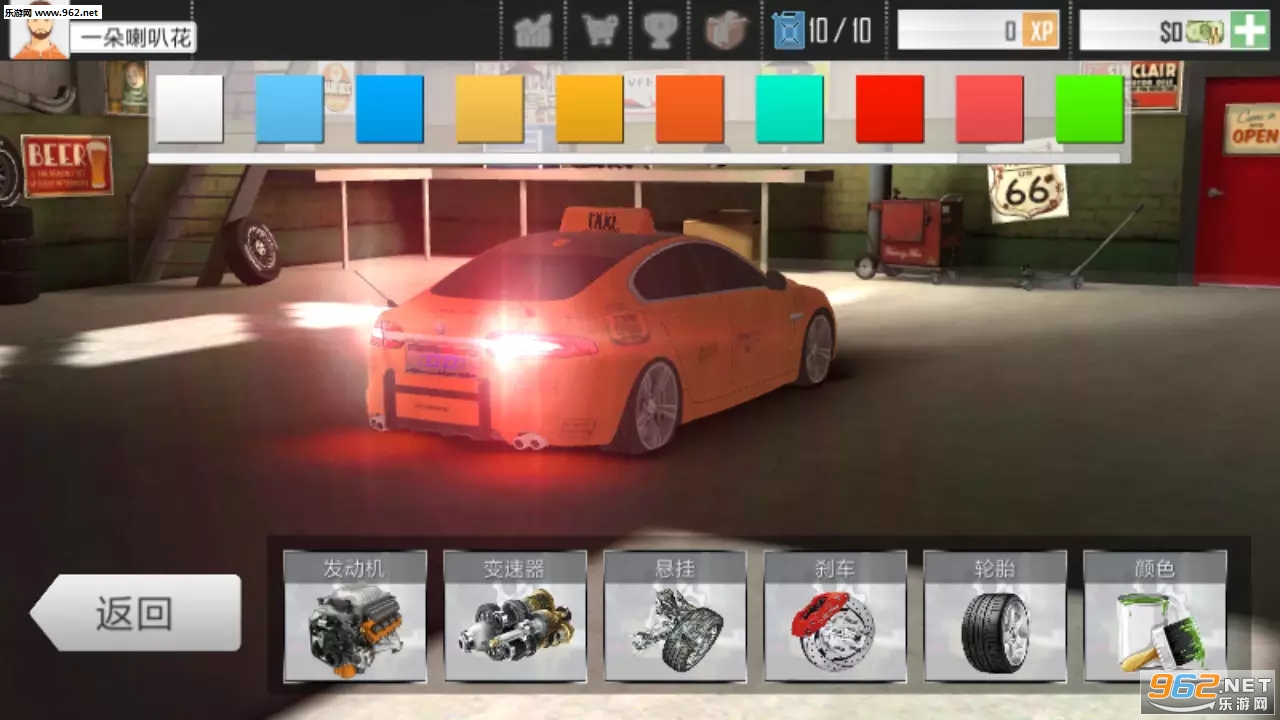Open the 颜色 paint color option

tap(1155, 616)
